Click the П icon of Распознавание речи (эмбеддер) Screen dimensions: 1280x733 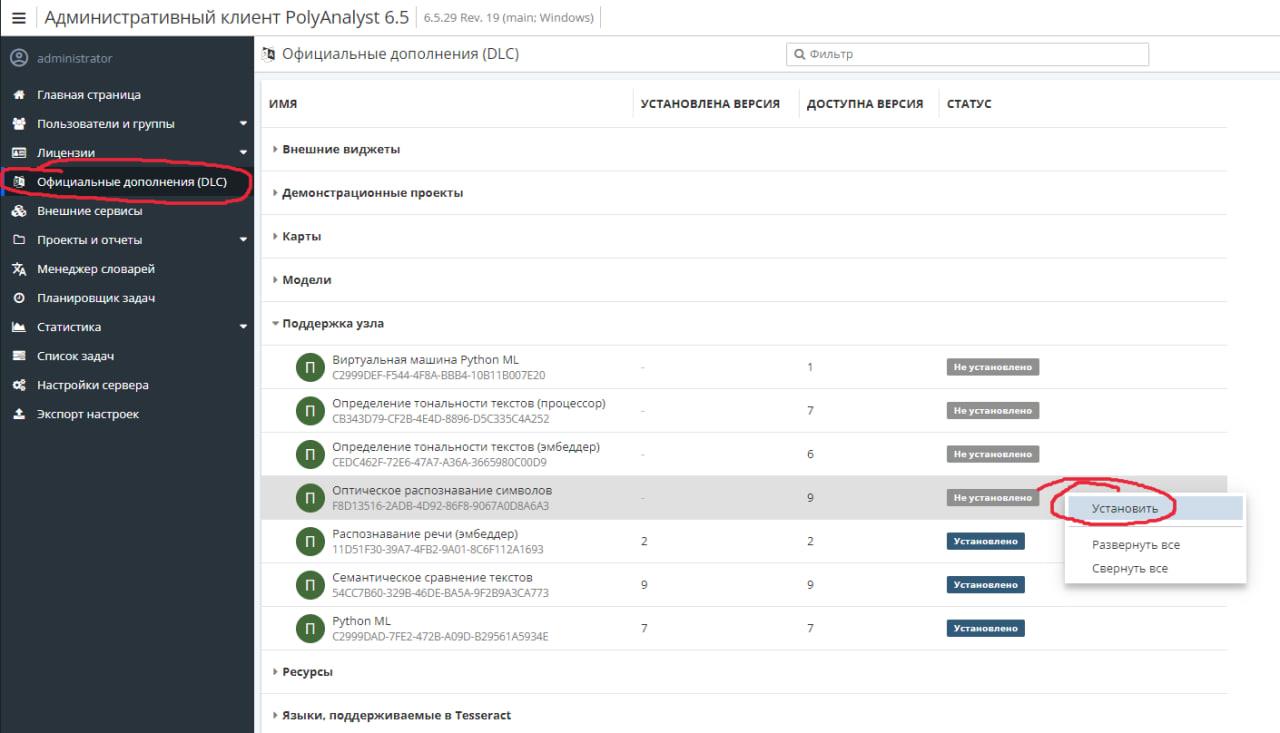(311, 541)
